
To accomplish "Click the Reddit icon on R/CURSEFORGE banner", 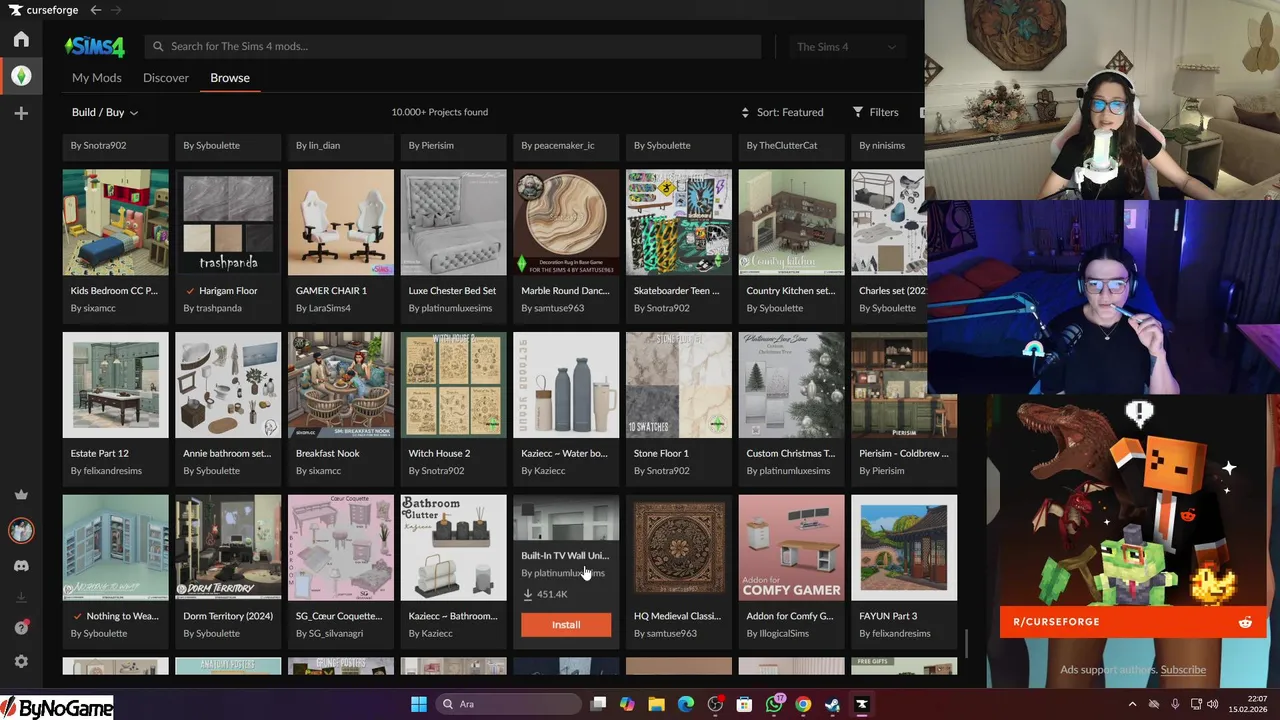I will 1245,622.
